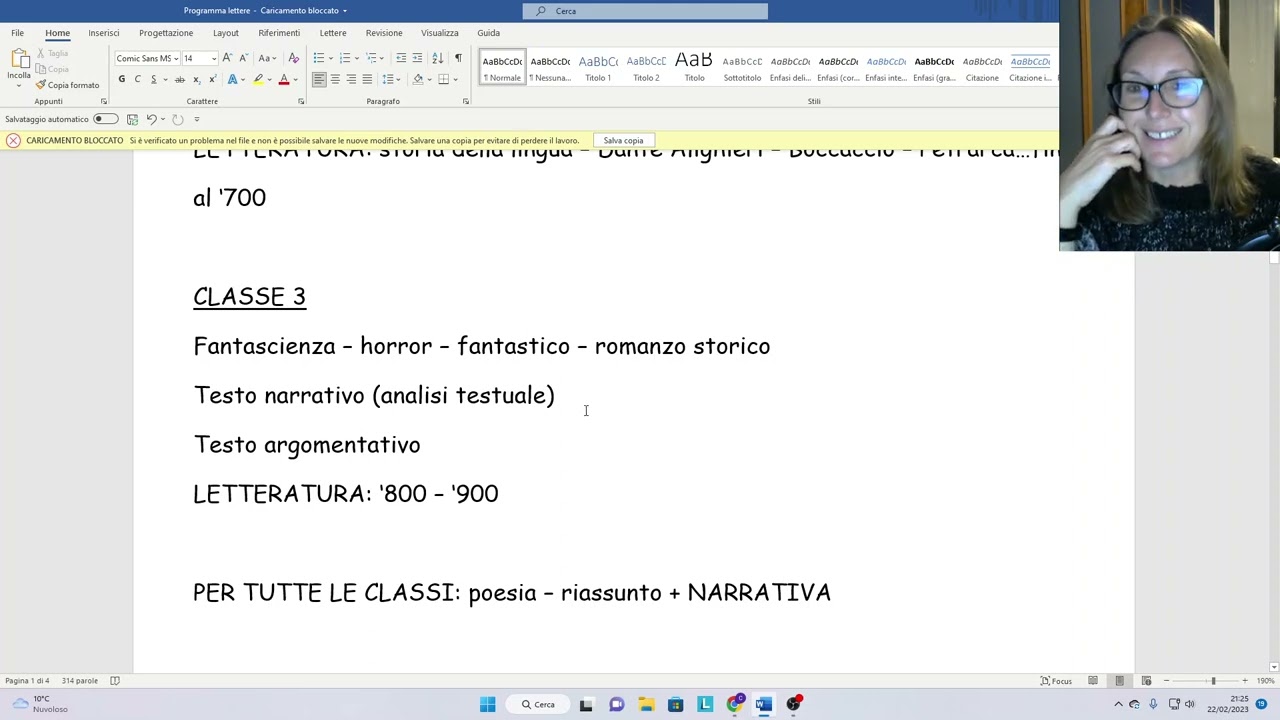Click the zoom slider handle
1280x720 pixels.
point(1213,681)
